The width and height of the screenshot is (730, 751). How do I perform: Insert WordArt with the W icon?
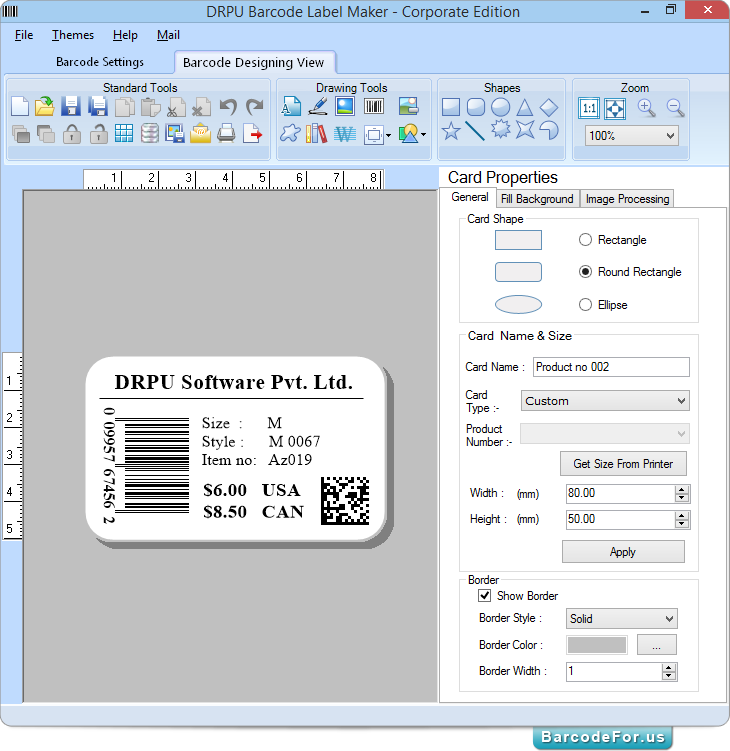click(x=345, y=135)
